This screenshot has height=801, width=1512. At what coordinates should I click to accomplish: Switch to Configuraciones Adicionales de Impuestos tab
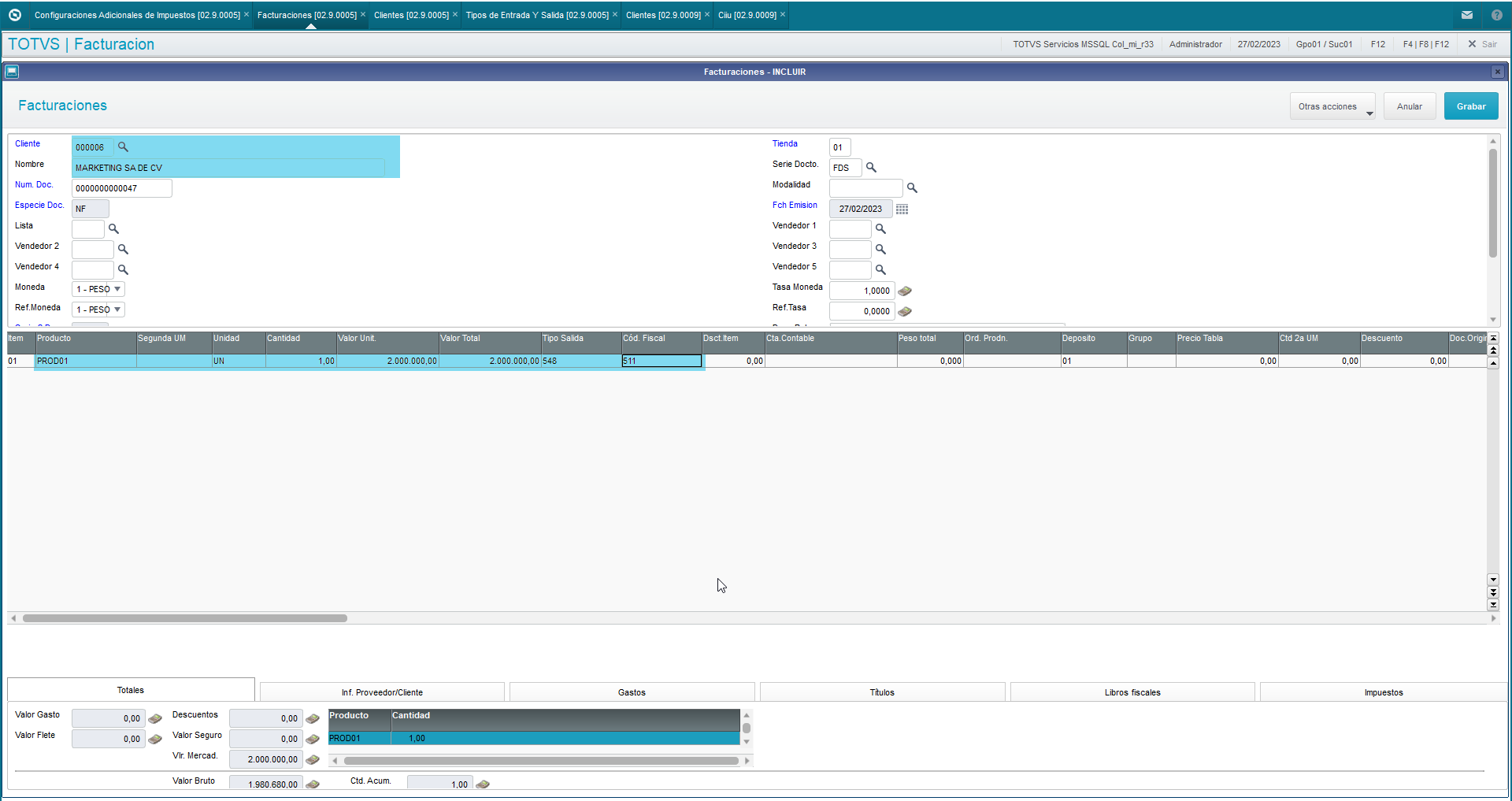137,15
